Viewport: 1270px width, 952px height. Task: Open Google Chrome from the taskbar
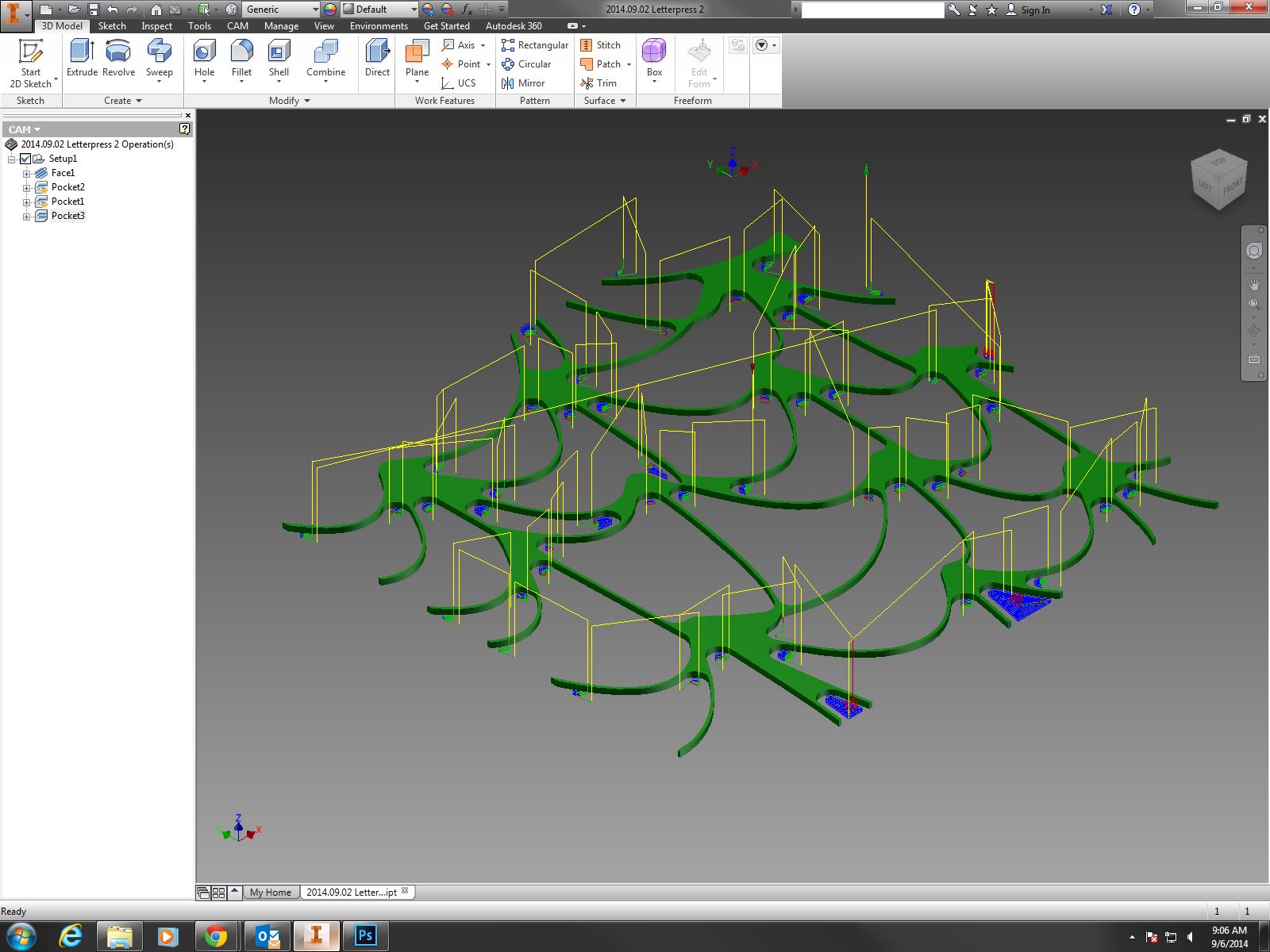(217, 935)
